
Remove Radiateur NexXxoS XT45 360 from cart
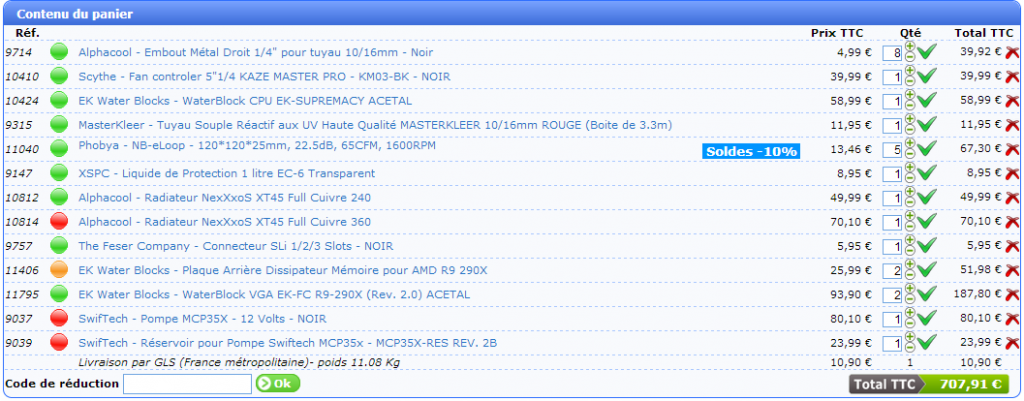coord(1012,222)
